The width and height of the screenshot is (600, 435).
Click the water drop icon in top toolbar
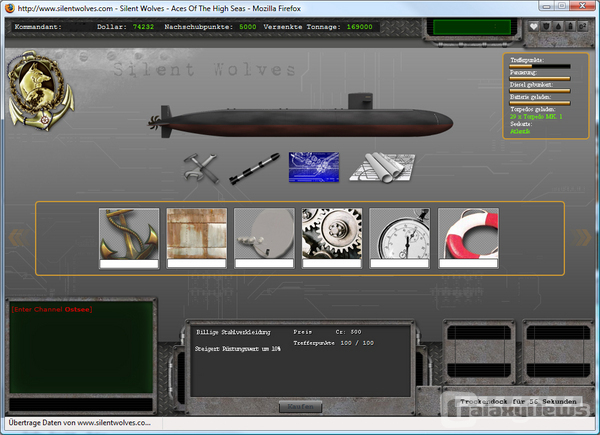(558, 27)
